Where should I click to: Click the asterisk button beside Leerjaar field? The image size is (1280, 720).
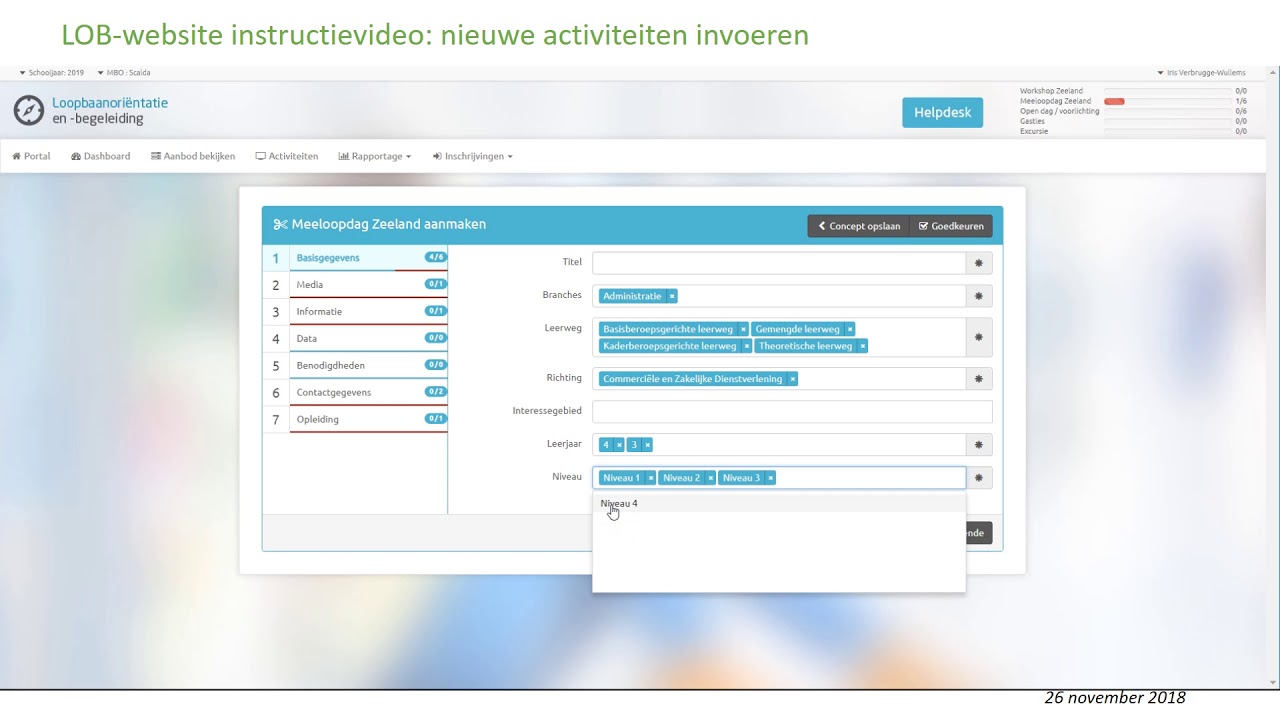(979, 445)
